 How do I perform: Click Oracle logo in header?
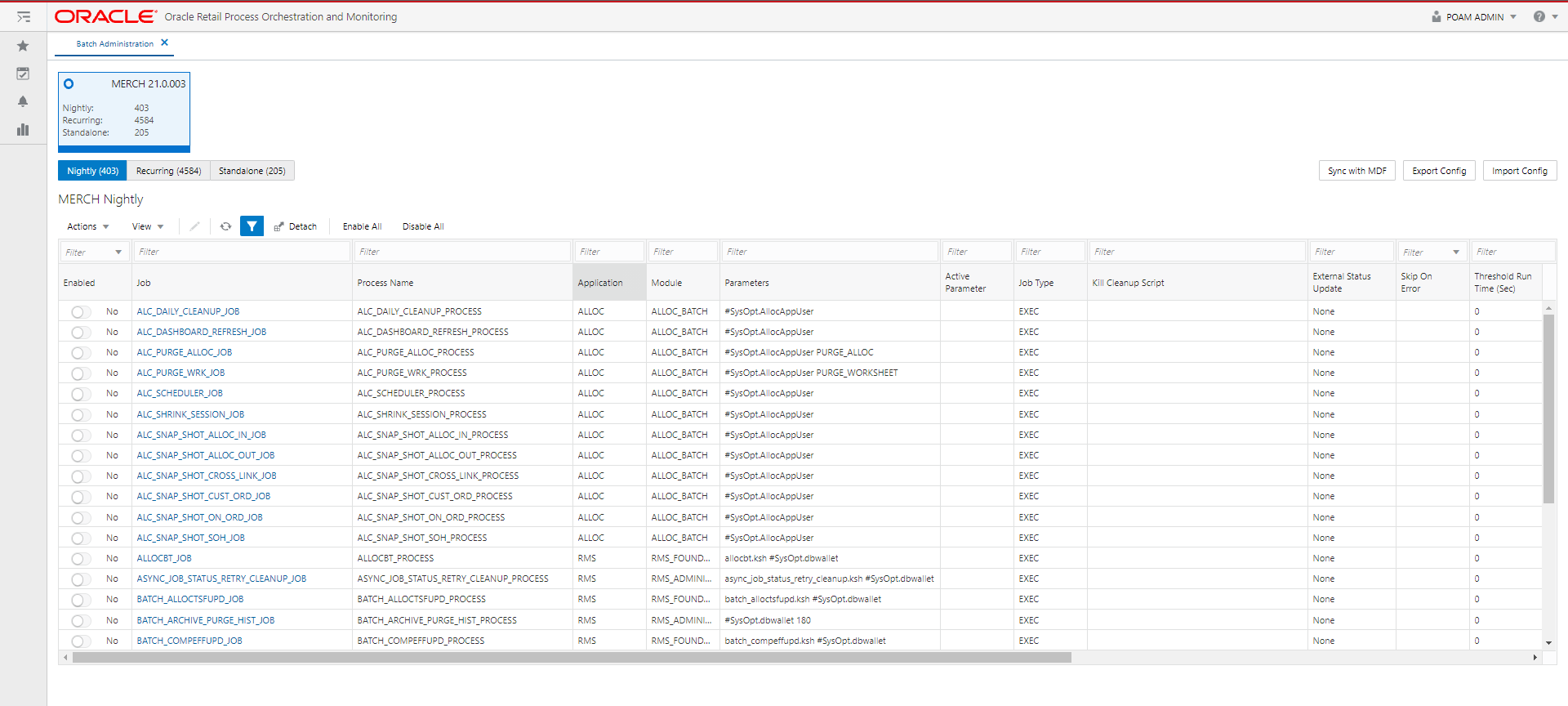pyautogui.click(x=105, y=16)
